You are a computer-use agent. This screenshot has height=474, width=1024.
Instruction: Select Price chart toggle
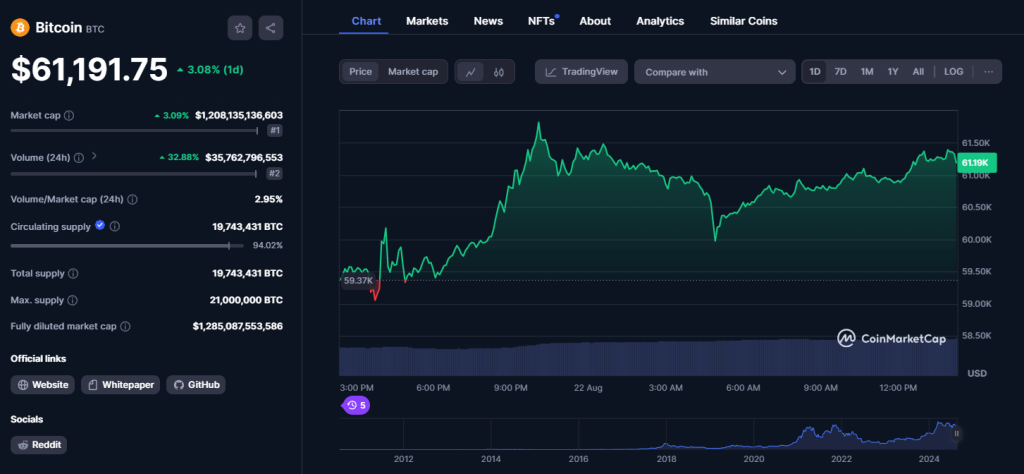pos(360,72)
